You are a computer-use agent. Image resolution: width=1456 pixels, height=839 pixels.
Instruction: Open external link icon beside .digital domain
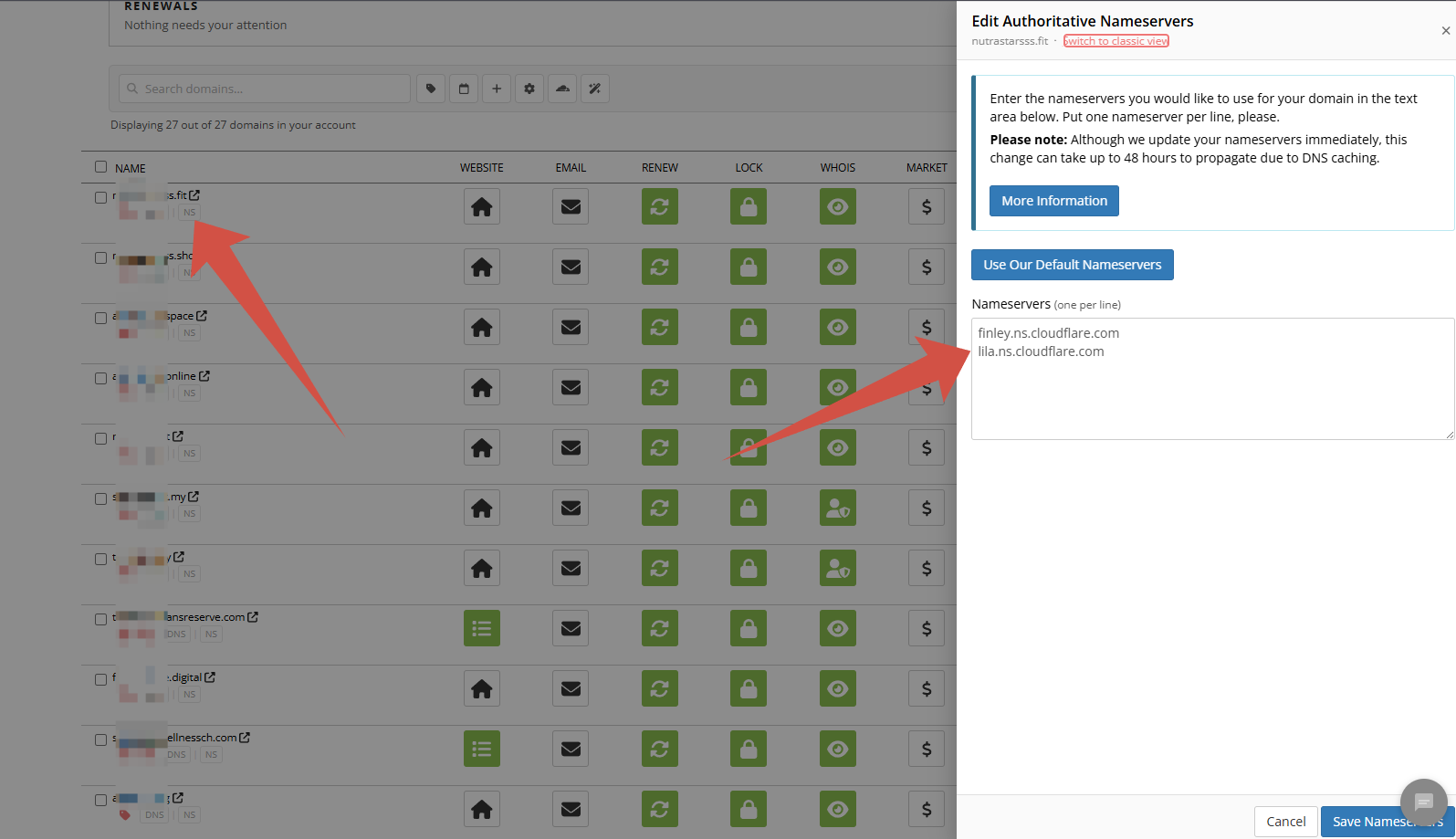click(x=210, y=677)
